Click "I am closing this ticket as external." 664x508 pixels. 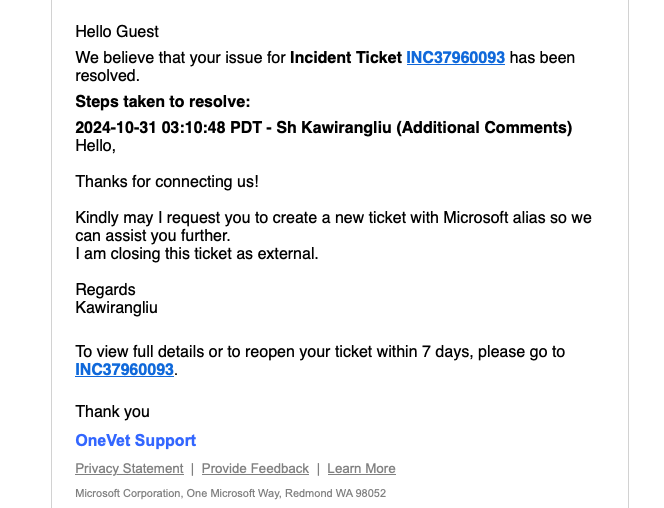(x=196, y=254)
